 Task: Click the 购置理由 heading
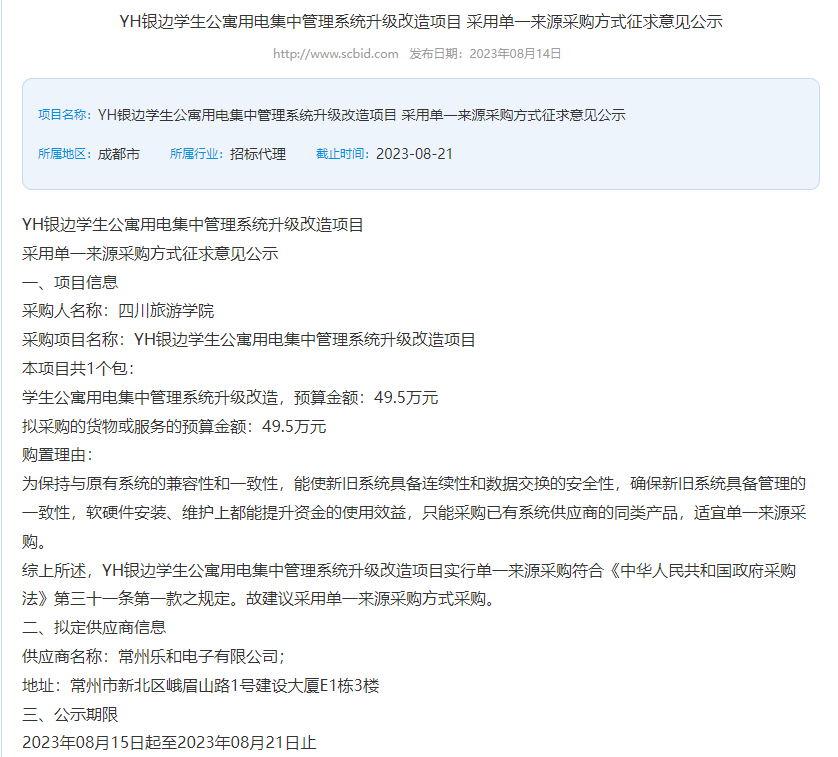pyautogui.click(x=58, y=455)
